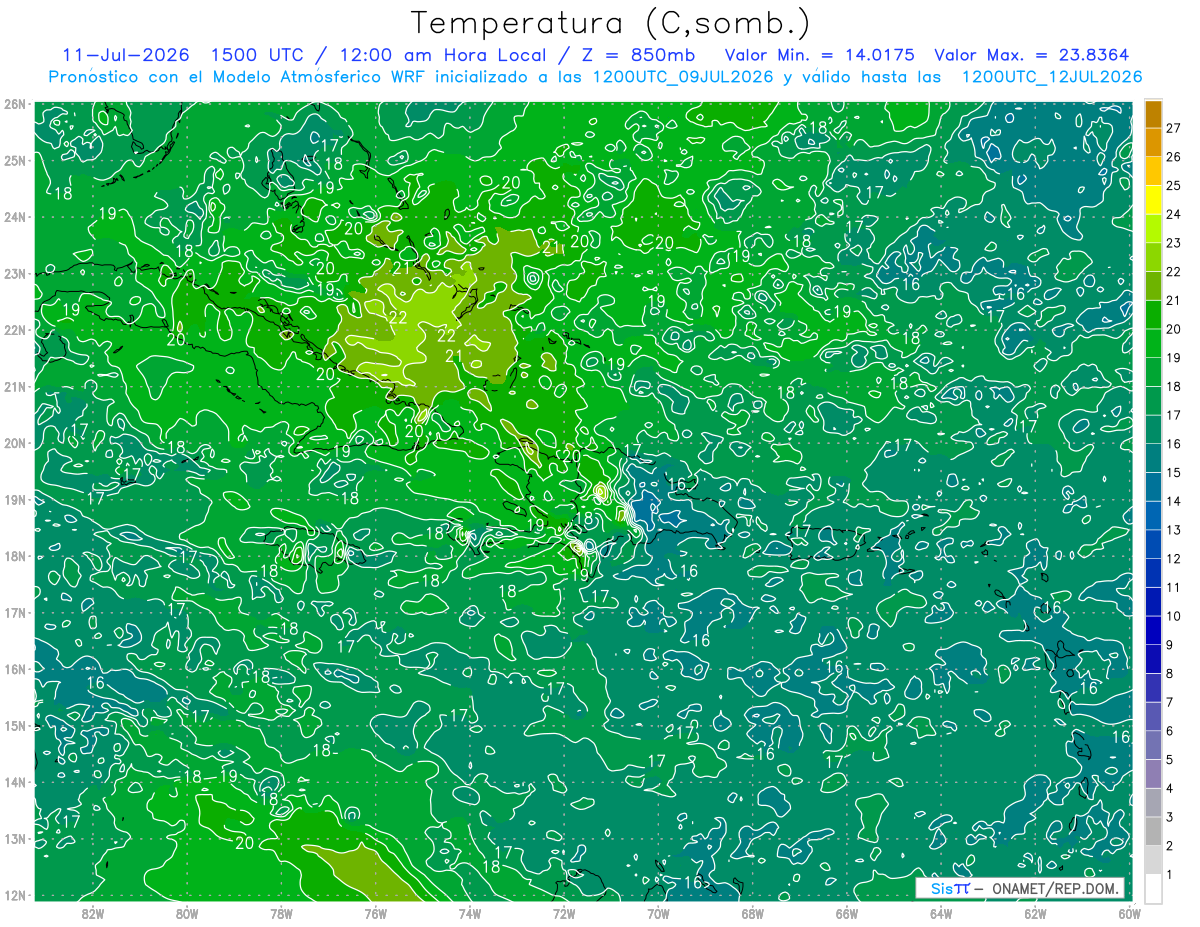The height and width of the screenshot is (927, 1200).
Task: Click the '1200UTC_09JUL2026' initialization timestamp
Action: [683, 77]
